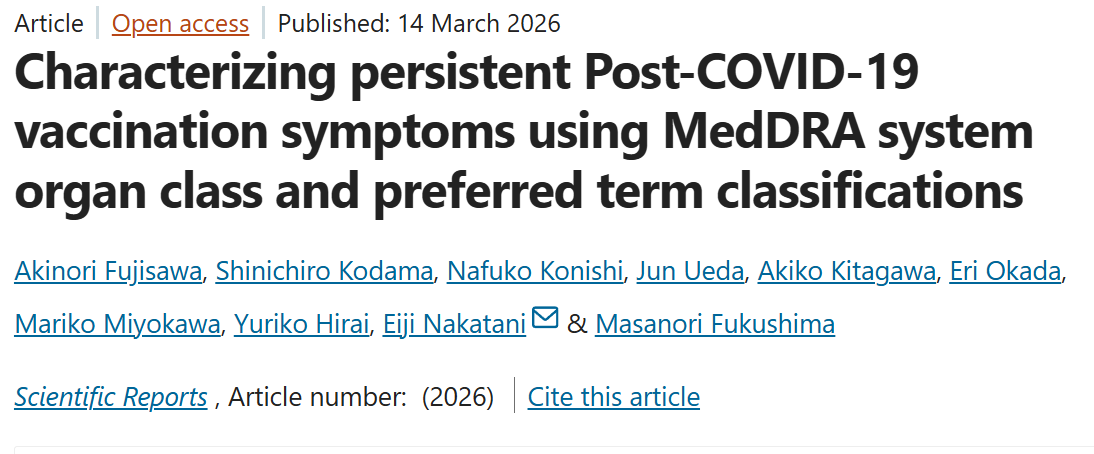Open the Open access link
Image resolution: width=1094 pixels, height=454 pixels.
click(180, 22)
